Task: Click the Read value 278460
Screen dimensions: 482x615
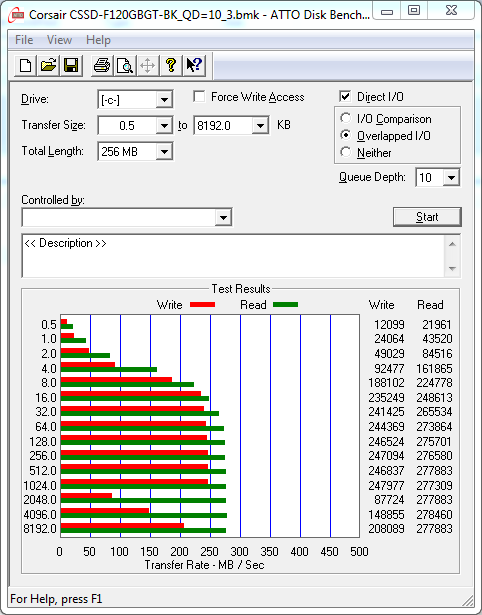Action: click(434, 514)
